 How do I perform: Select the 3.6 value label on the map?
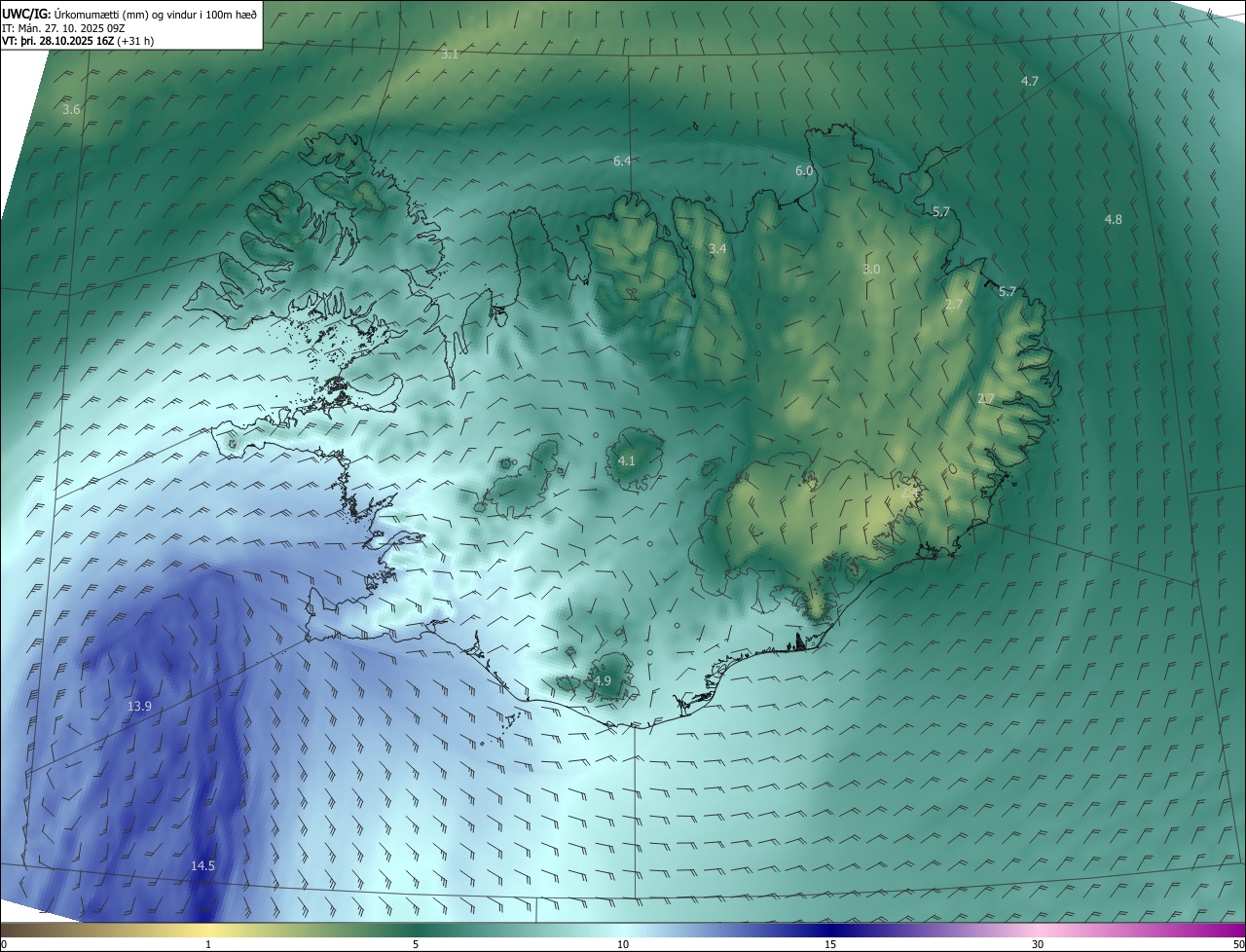[x=71, y=110]
